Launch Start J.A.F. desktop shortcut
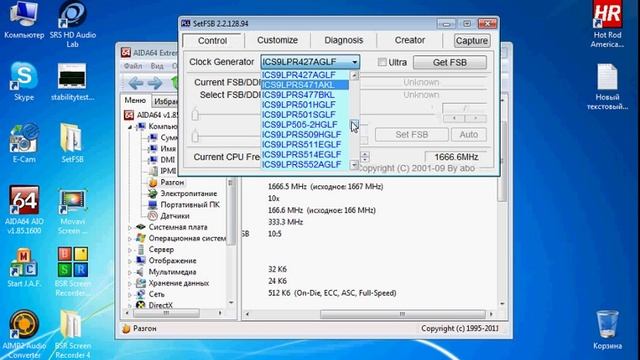 pyautogui.click(x=24, y=267)
